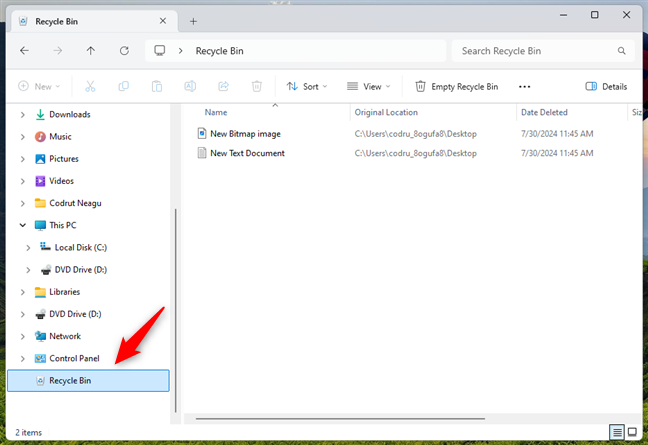The width and height of the screenshot is (648, 445).
Task: Select Recycle Bin in navigation pane
Action: point(88,381)
